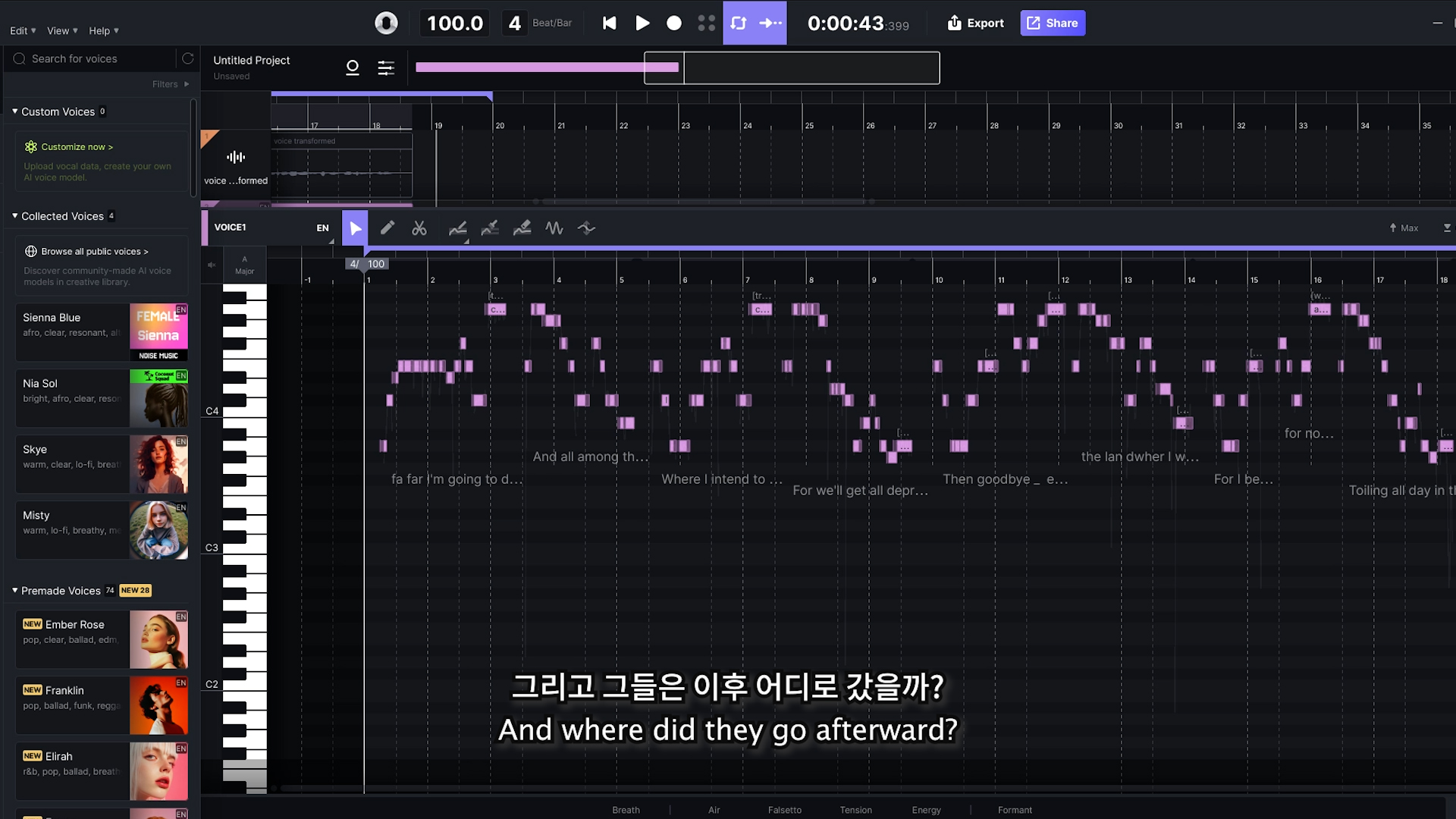Click the Export button

pos(975,23)
